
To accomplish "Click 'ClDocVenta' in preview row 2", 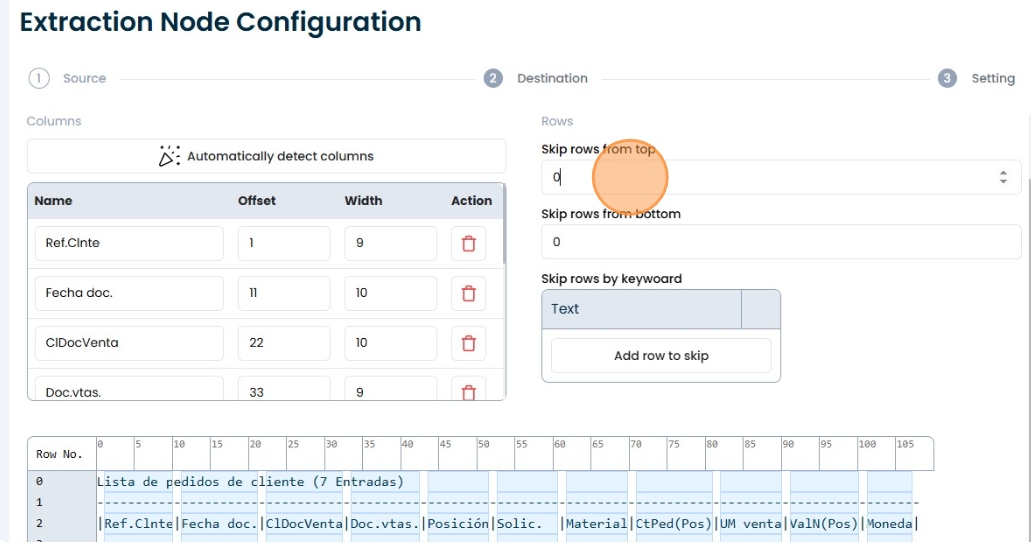I will click(304, 524).
